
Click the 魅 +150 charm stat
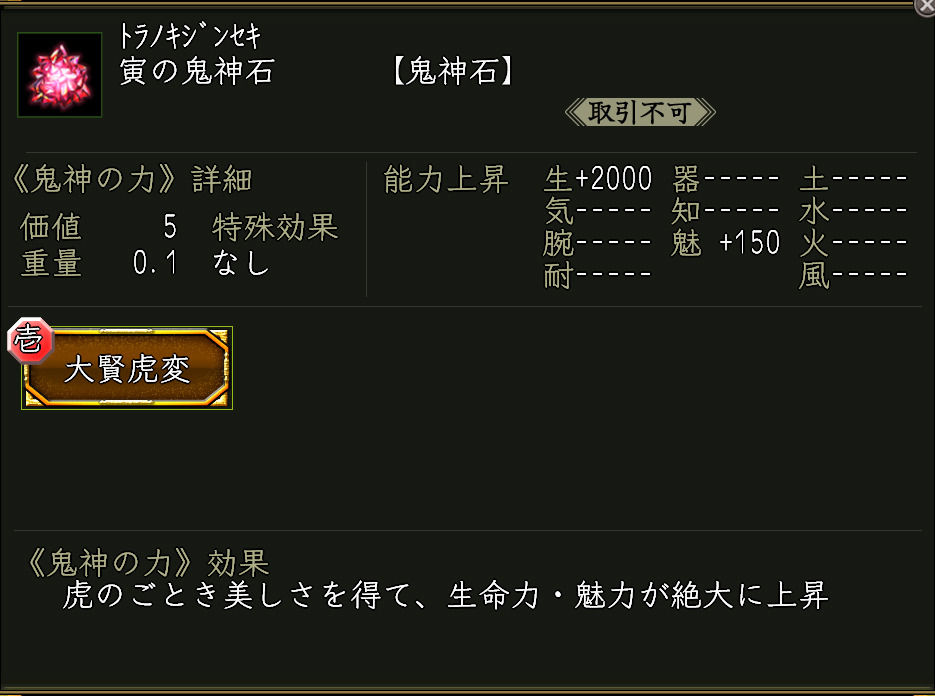pyautogui.click(x=726, y=243)
